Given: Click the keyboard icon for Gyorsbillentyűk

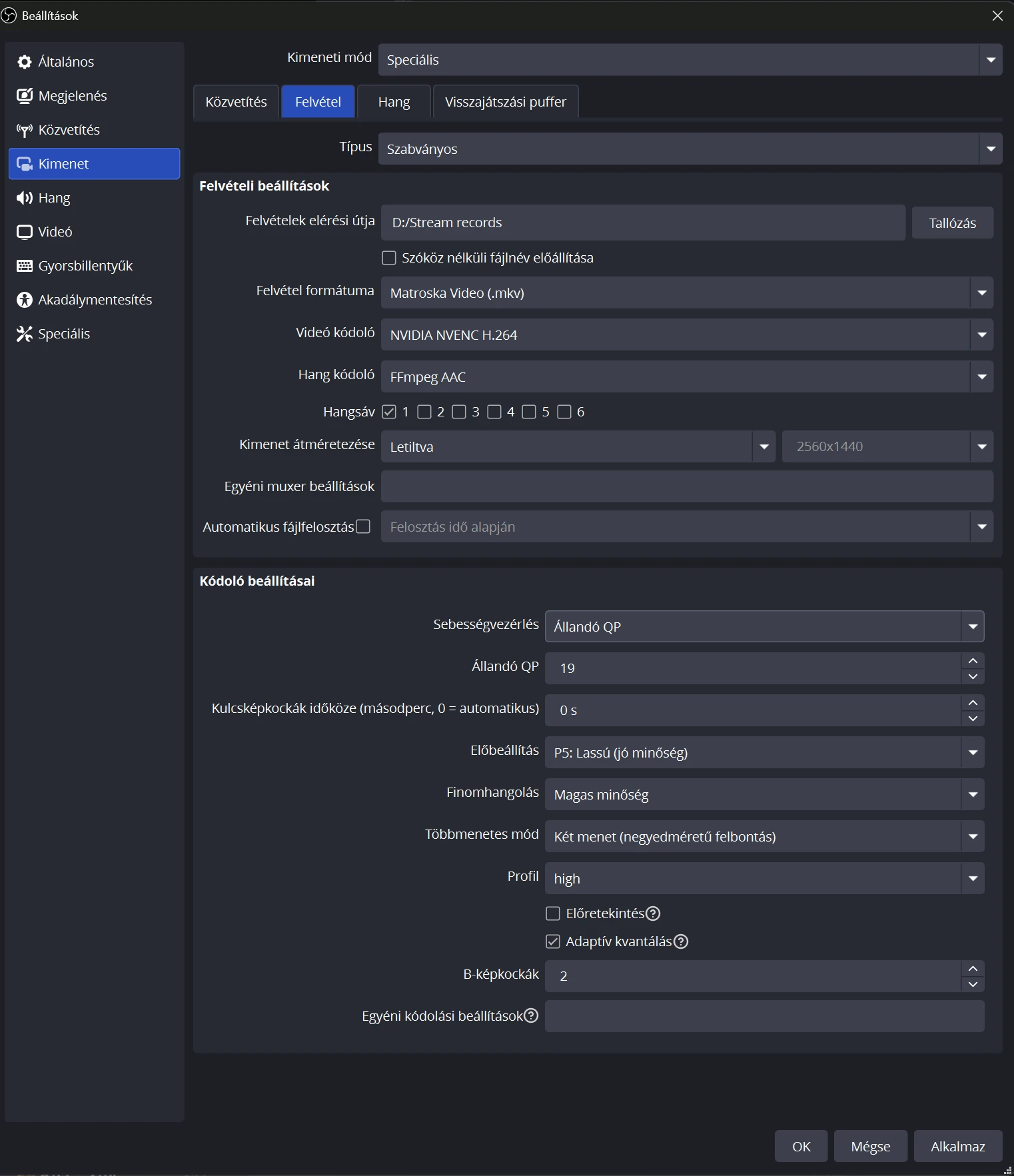Looking at the screenshot, I should pyautogui.click(x=25, y=266).
